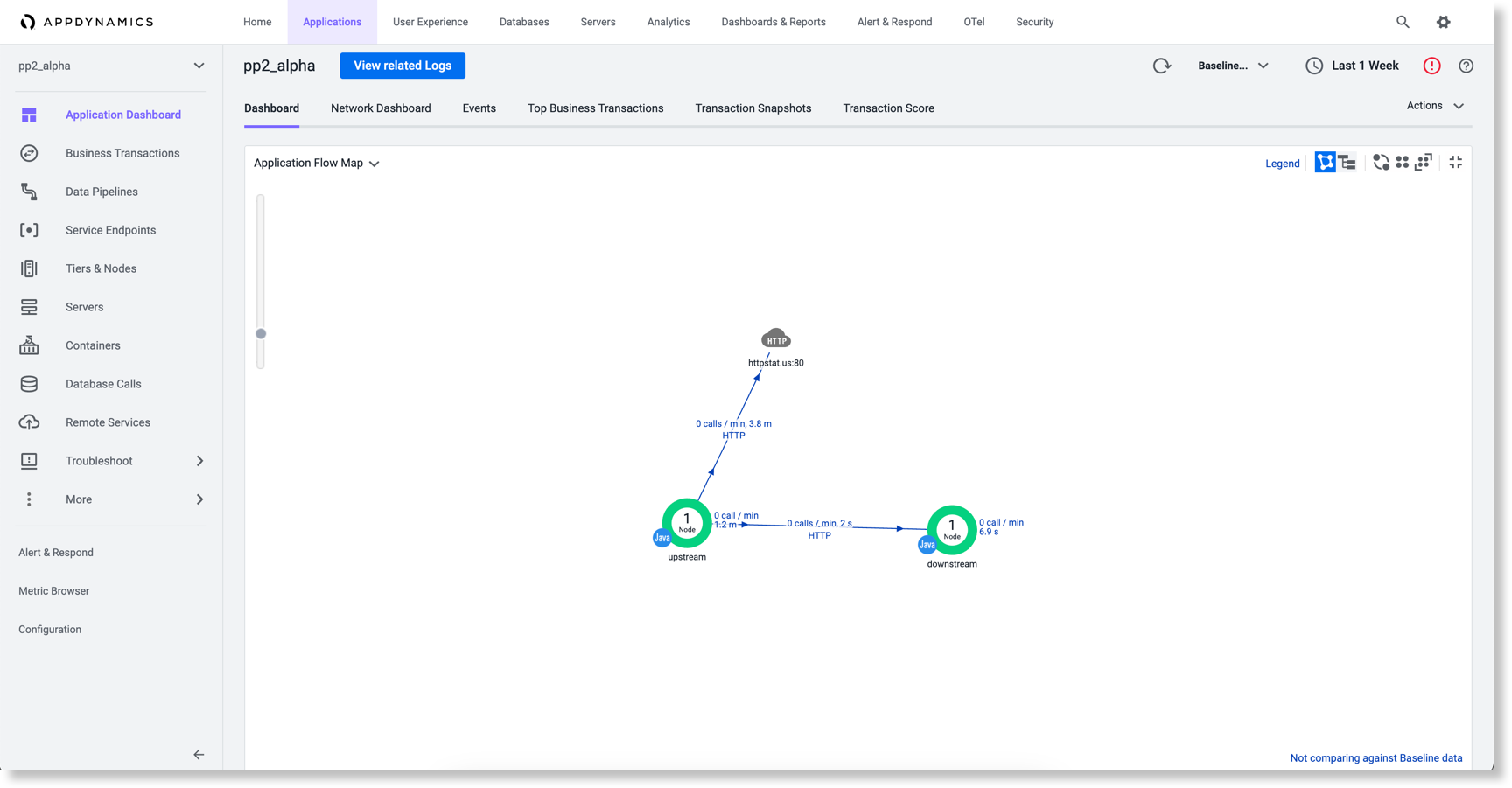Open the Dashboards & Reports navigation tab

773,22
